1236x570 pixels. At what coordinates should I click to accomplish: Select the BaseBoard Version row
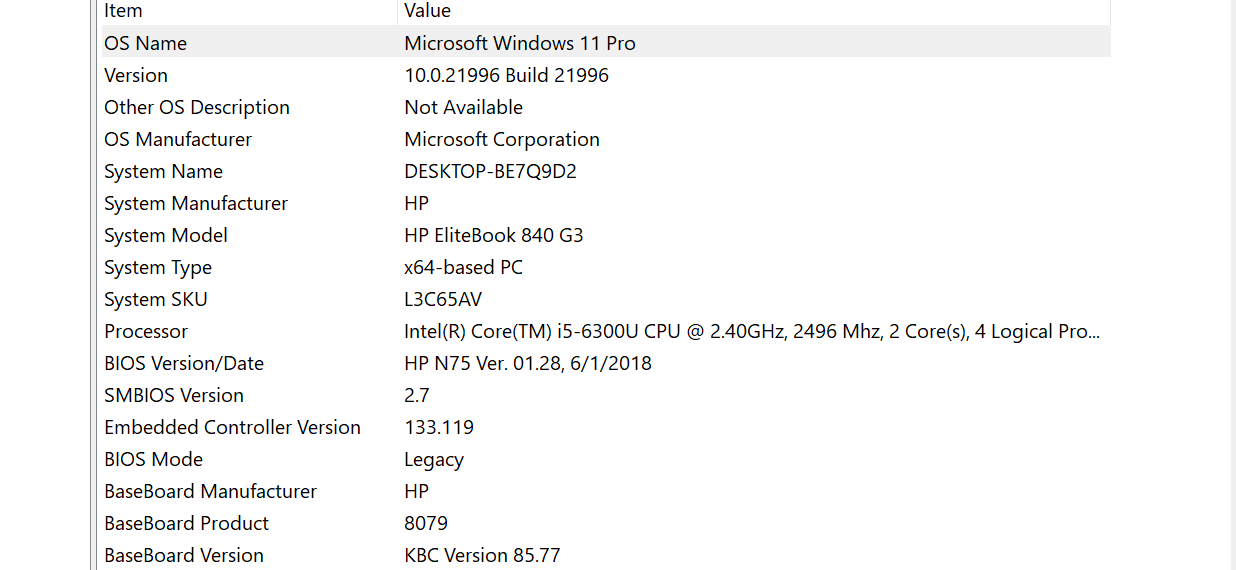click(184, 555)
